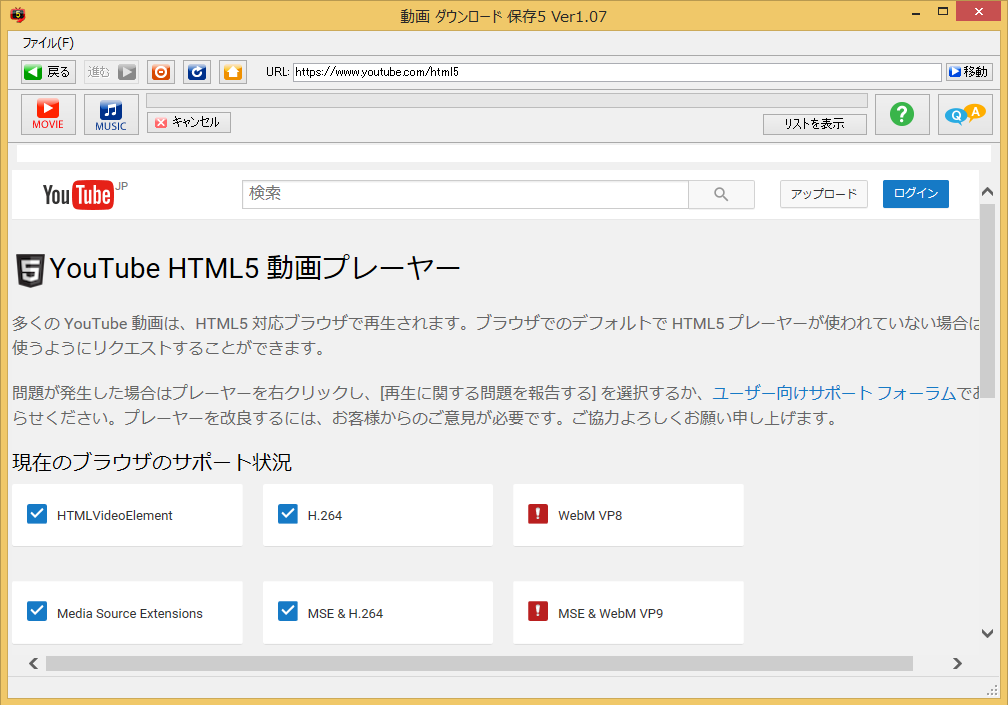1008x705 pixels.
Task: Click the horizontal scrollbar left arrow
Action: pos(33,663)
